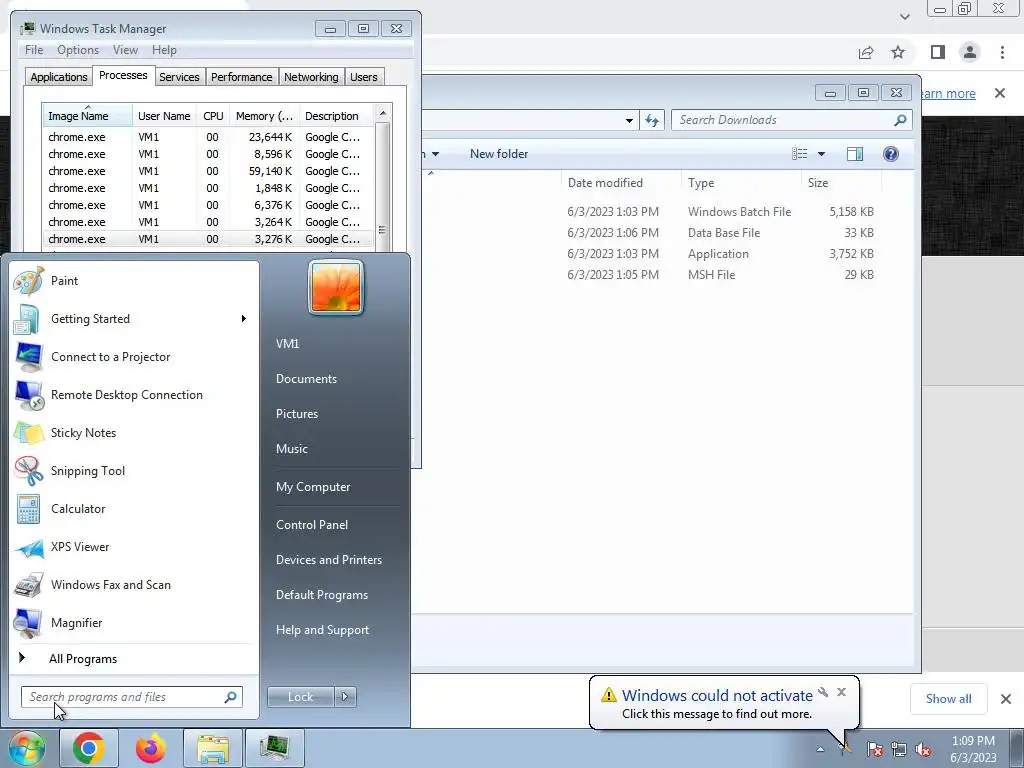Open Task Manager File menu
1024x768 pixels.
pyautogui.click(x=34, y=50)
